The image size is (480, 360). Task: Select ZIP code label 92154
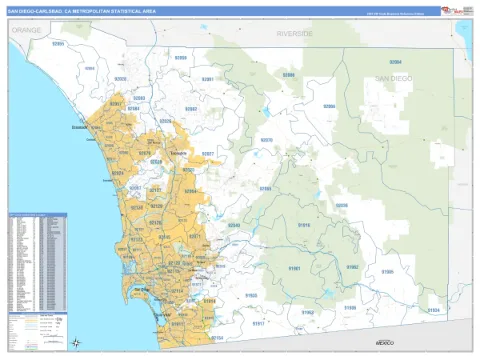click(x=217, y=338)
